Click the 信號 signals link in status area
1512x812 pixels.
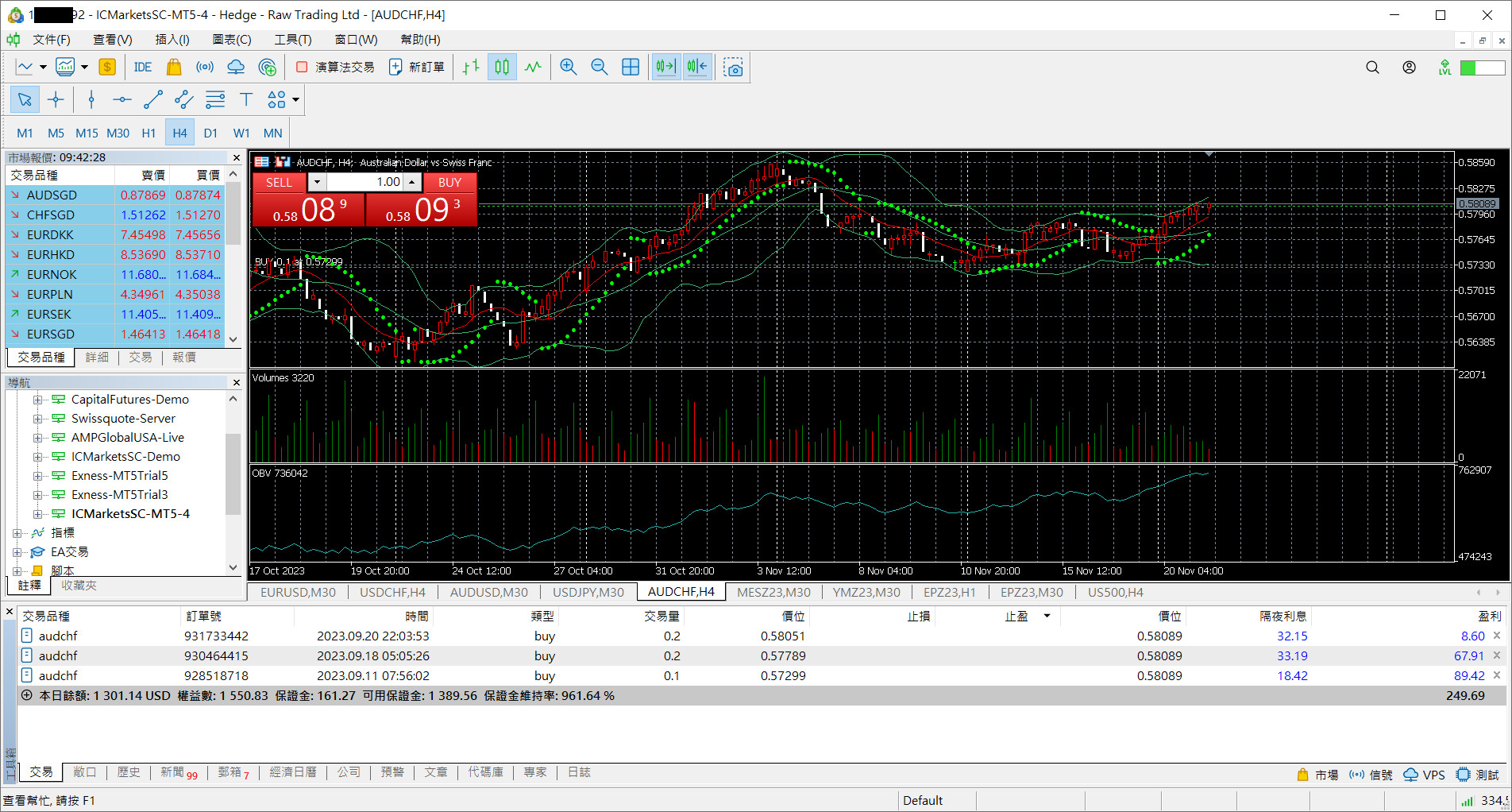point(1371,775)
